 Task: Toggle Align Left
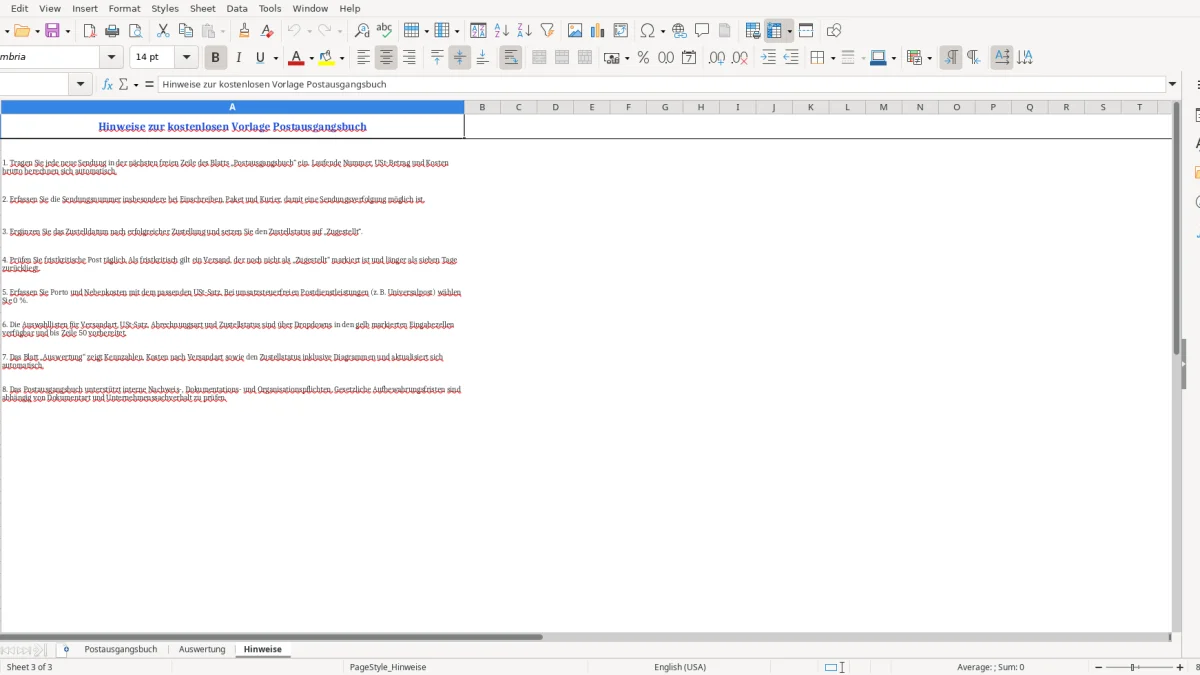(364, 58)
